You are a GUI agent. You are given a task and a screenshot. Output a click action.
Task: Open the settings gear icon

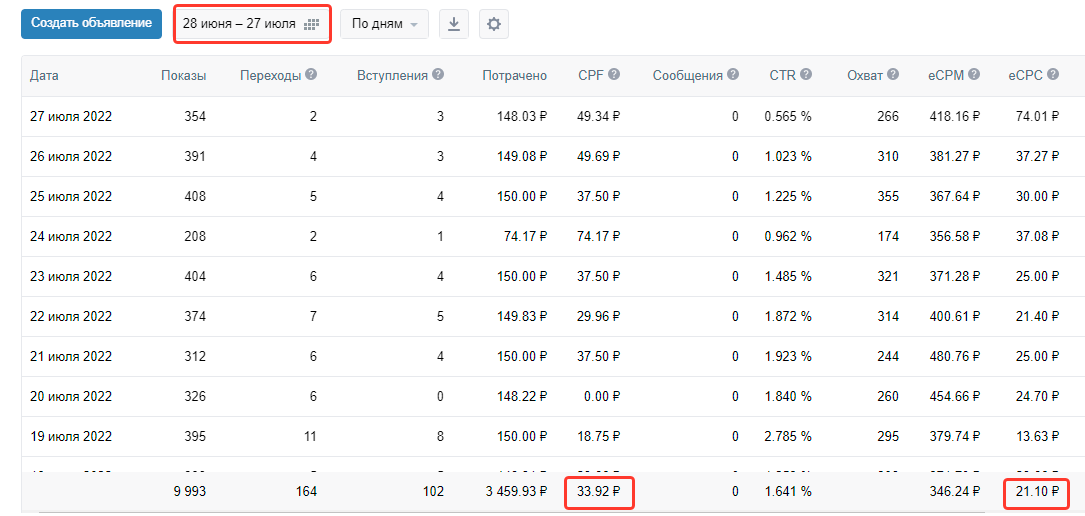(x=494, y=24)
